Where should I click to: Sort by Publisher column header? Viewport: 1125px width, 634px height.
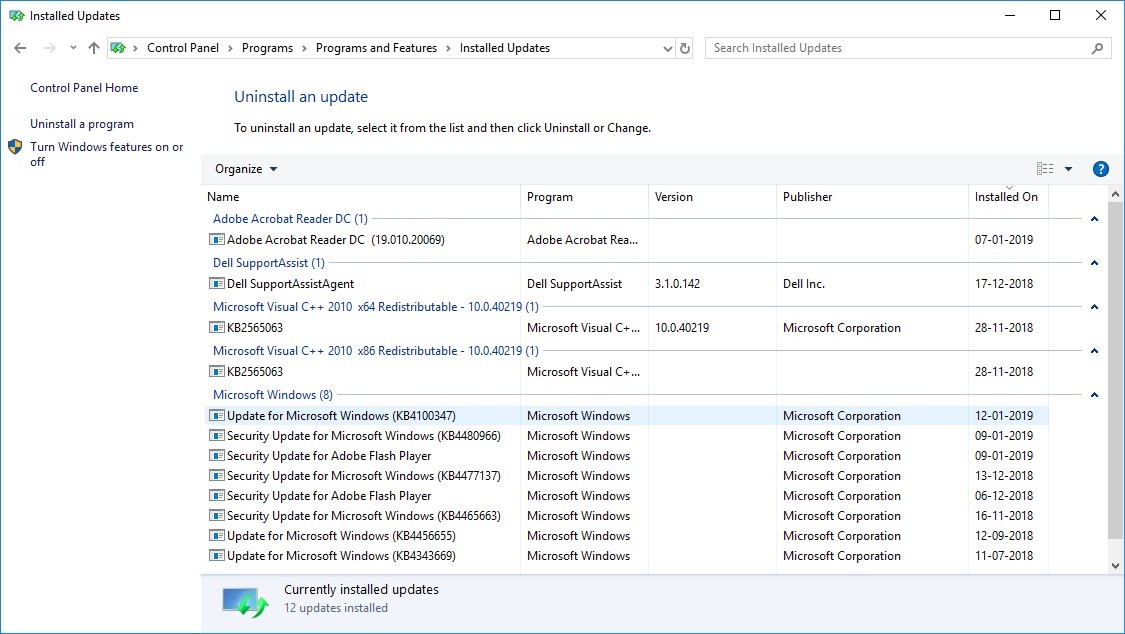(872, 197)
